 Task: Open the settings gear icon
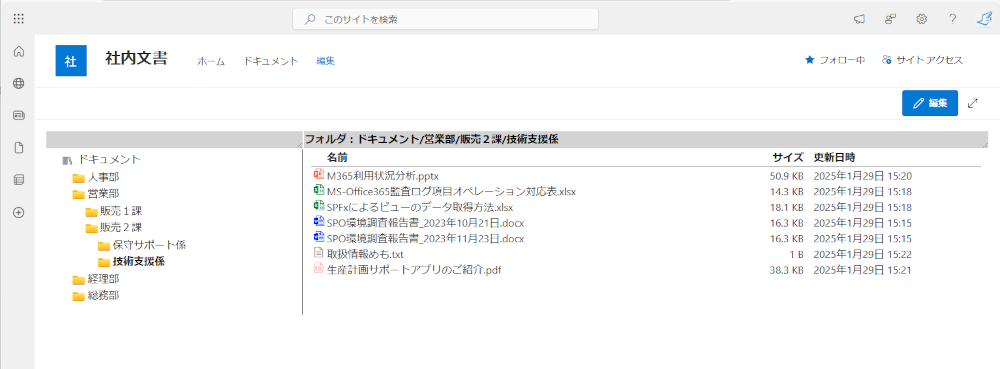click(x=922, y=19)
